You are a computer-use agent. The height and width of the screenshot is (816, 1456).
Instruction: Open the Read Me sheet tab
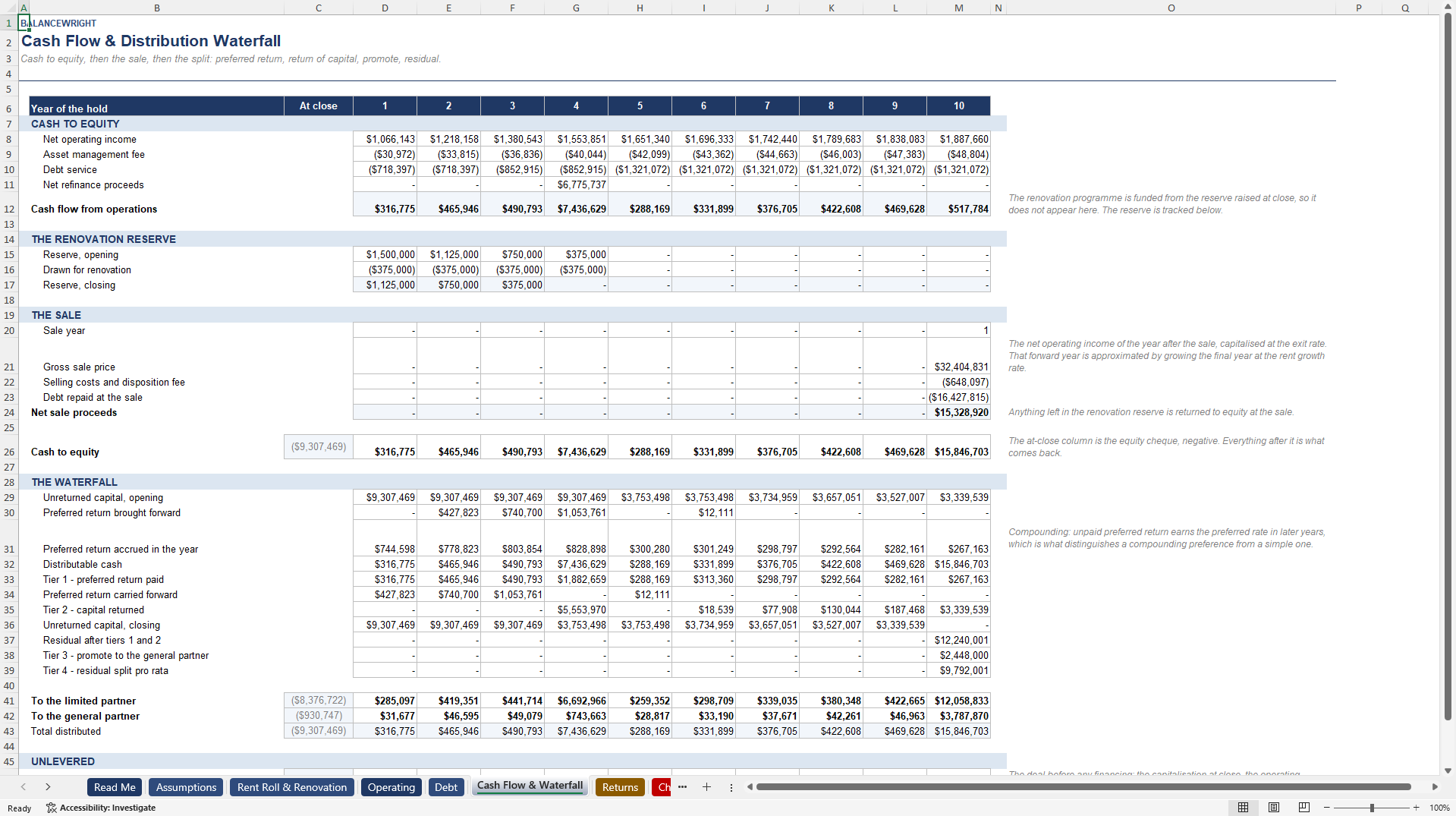coord(115,787)
